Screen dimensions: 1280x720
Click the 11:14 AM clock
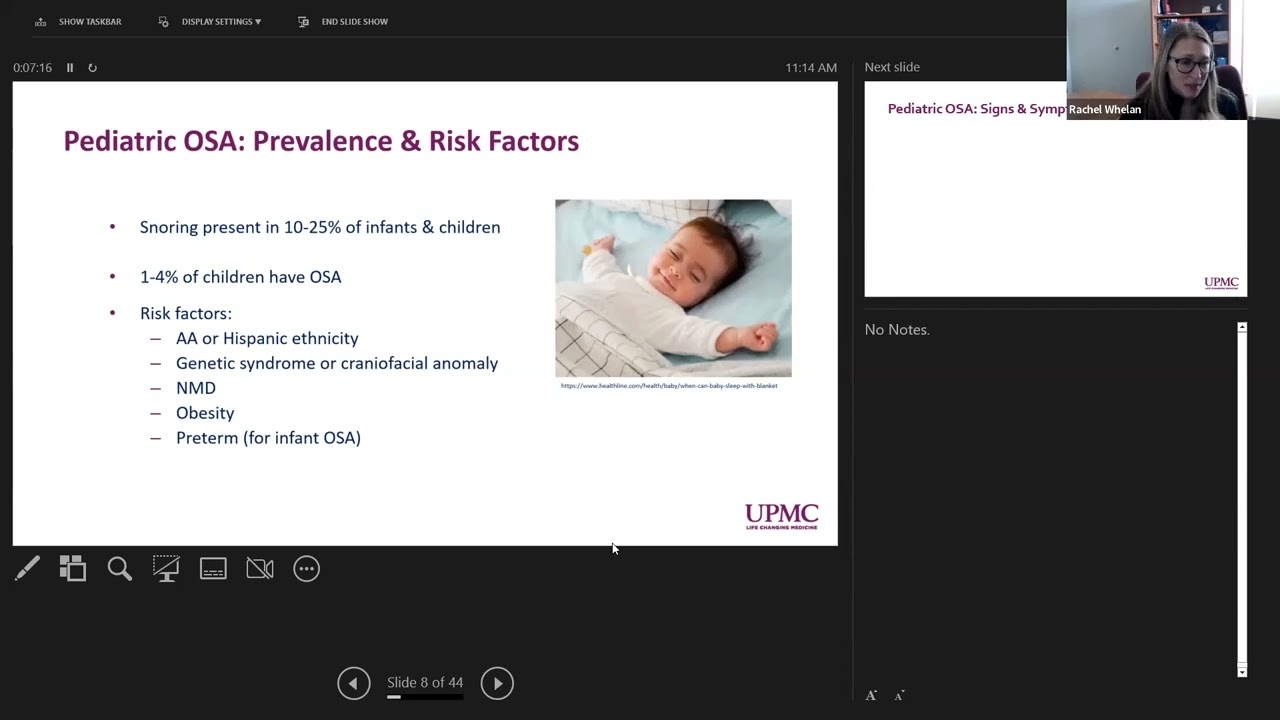[811, 68]
